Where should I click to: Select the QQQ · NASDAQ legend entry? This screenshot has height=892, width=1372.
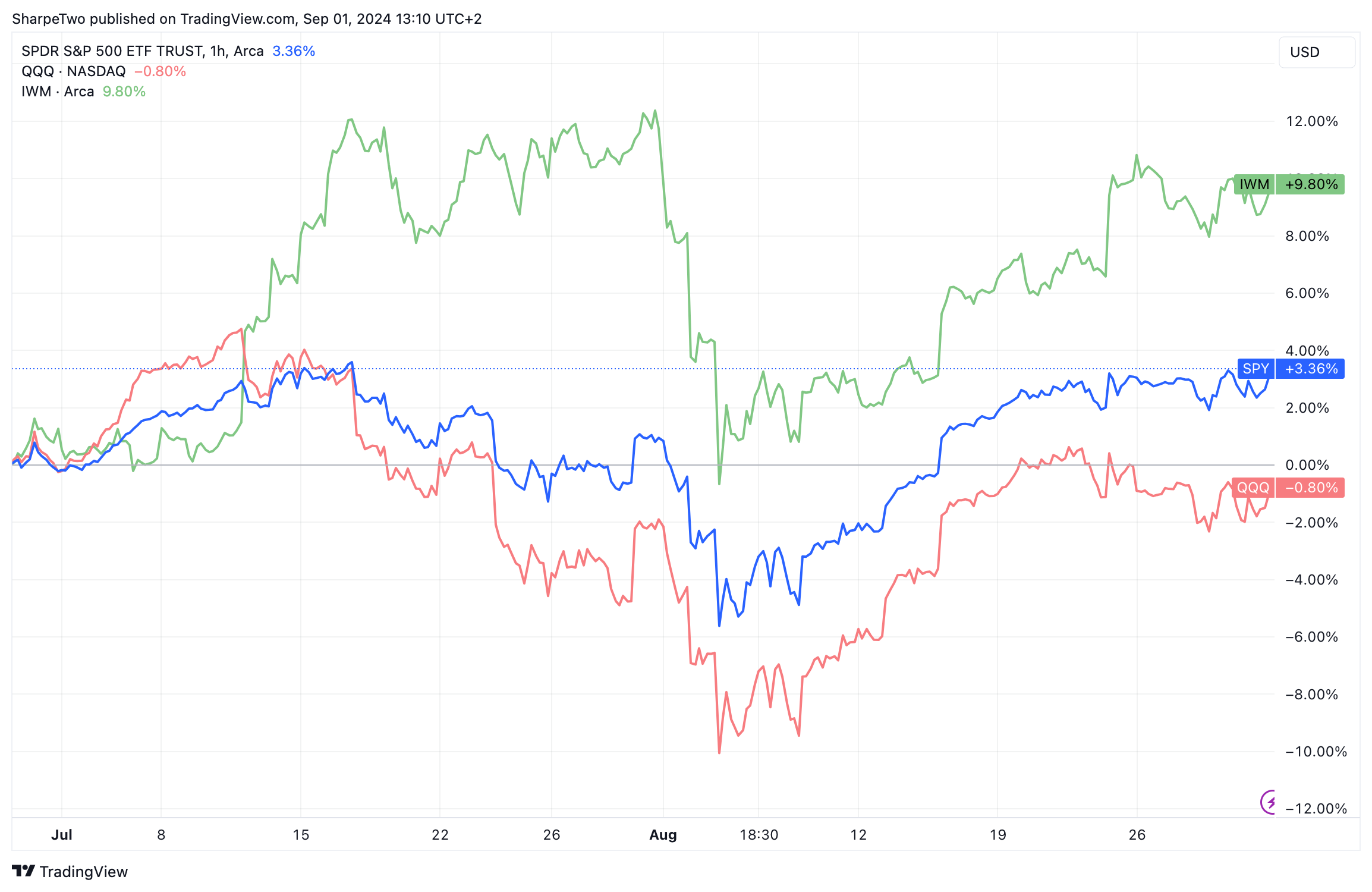73,71
